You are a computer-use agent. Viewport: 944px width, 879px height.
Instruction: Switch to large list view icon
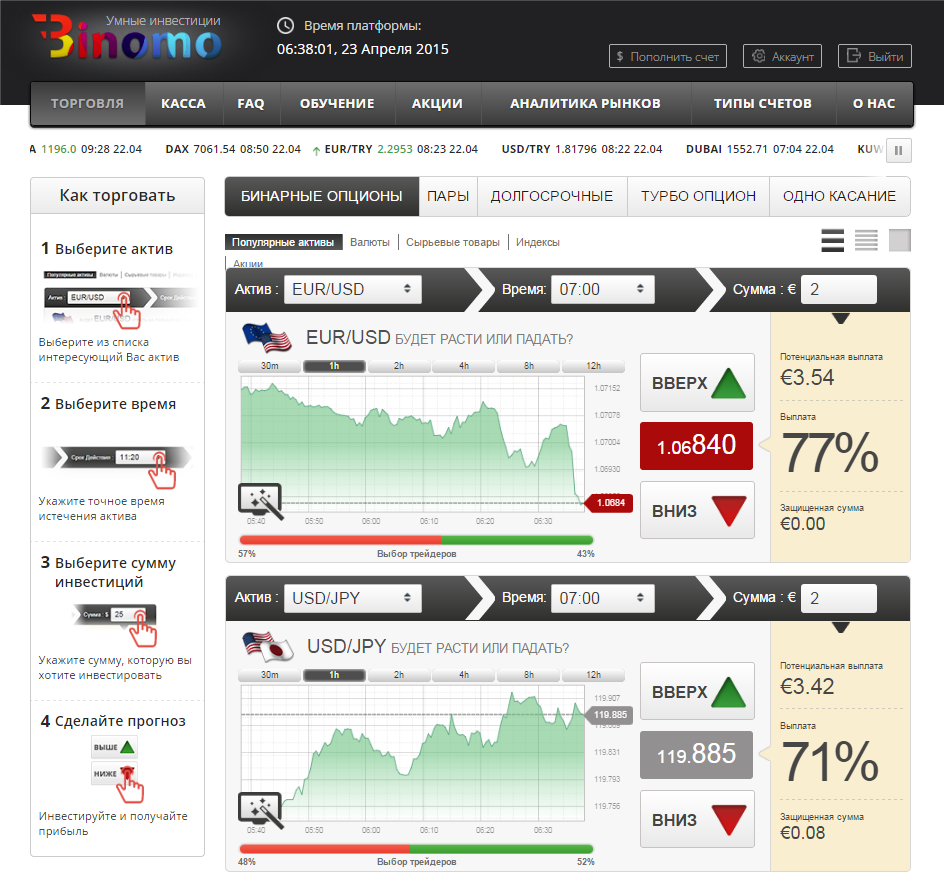pyautogui.click(x=832, y=241)
